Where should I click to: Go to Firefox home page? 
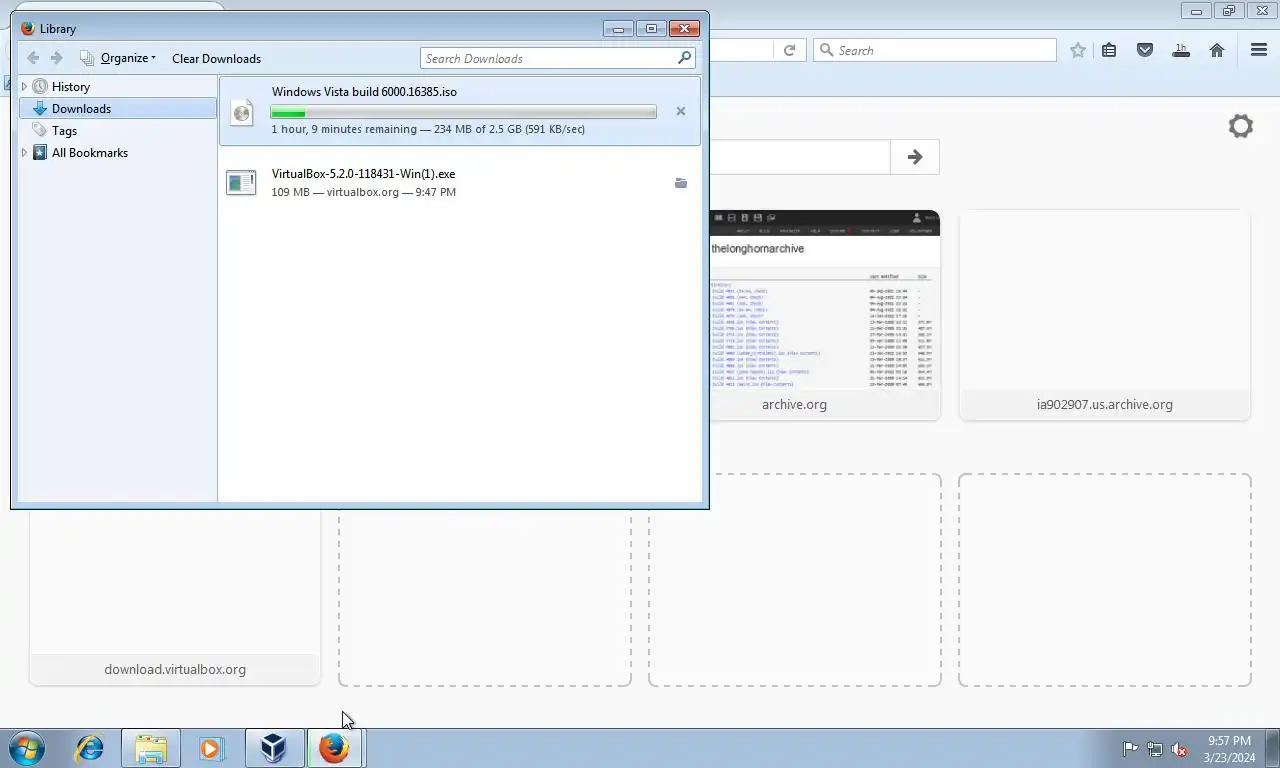pyautogui.click(x=1217, y=50)
